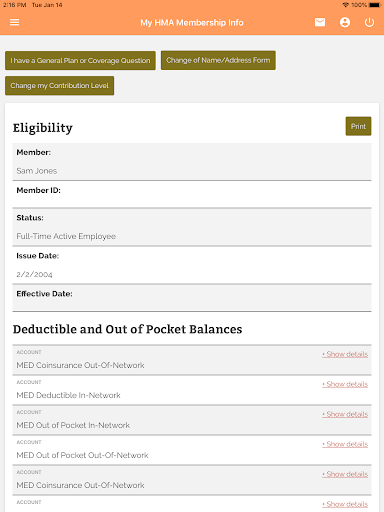
Task: Show details for first MED Coinsurance Out-Of-Network
Action: pyautogui.click(x=345, y=354)
